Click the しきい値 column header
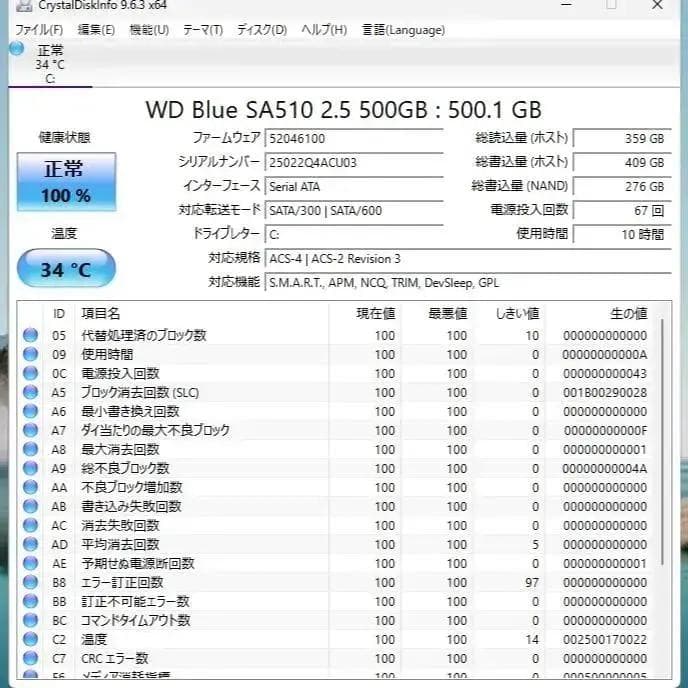688x688 pixels. tap(517, 314)
